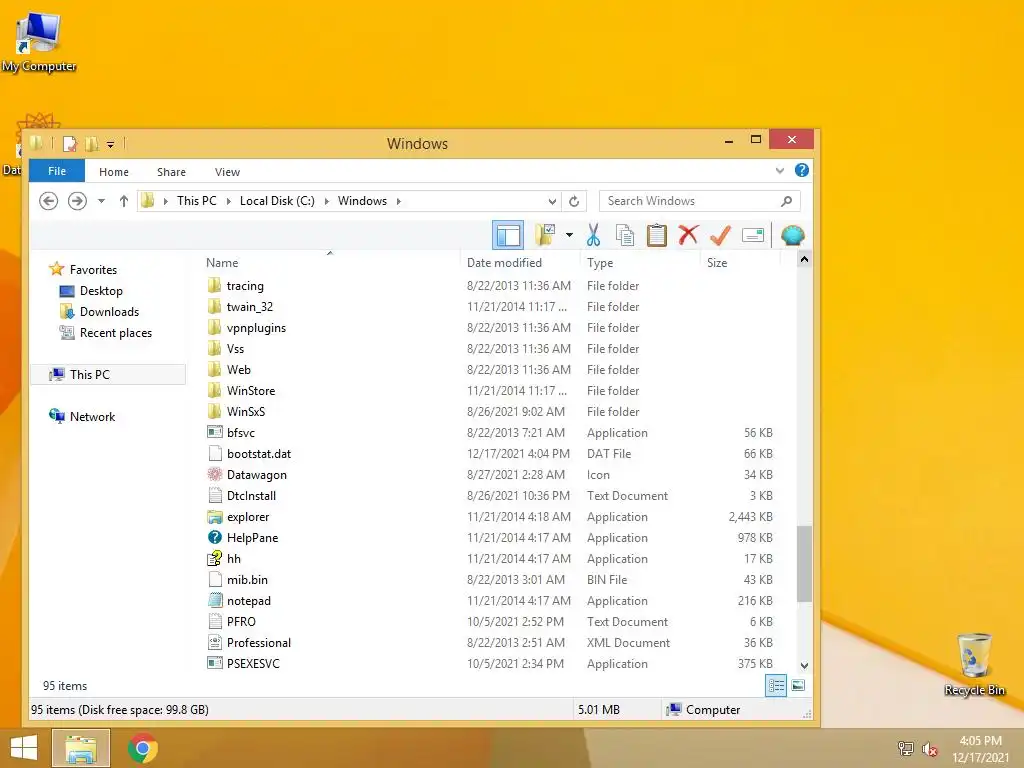The height and width of the screenshot is (768, 1024).
Task: Click Local Disk (C:) in address bar
Action: click(x=277, y=200)
